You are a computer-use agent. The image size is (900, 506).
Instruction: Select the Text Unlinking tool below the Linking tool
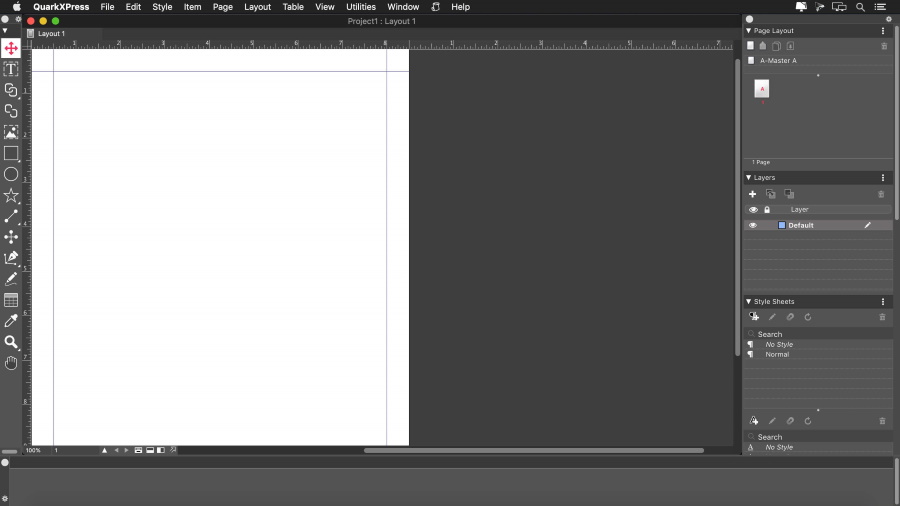(x=11, y=111)
